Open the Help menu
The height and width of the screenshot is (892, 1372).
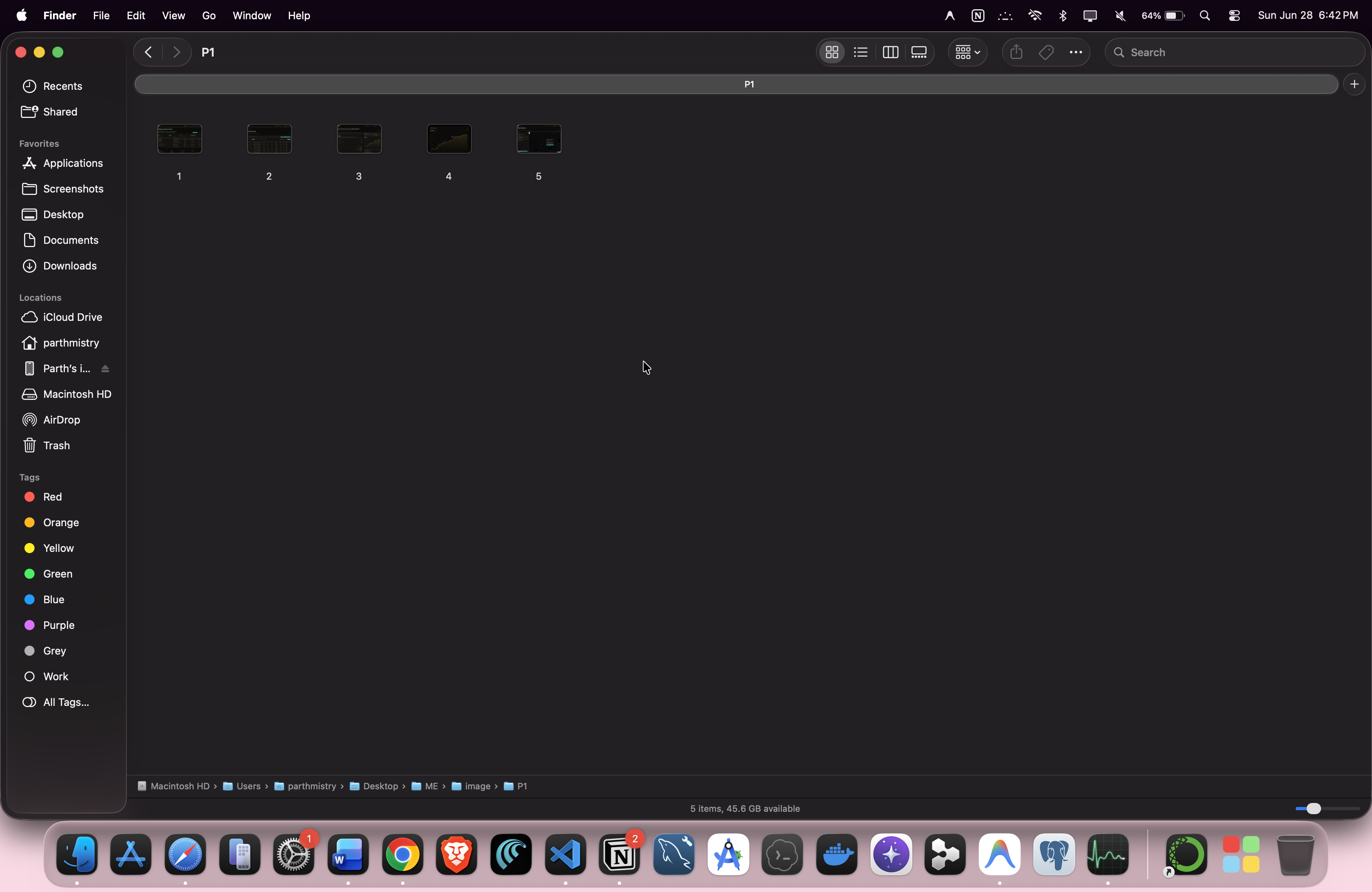pyautogui.click(x=298, y=16)
